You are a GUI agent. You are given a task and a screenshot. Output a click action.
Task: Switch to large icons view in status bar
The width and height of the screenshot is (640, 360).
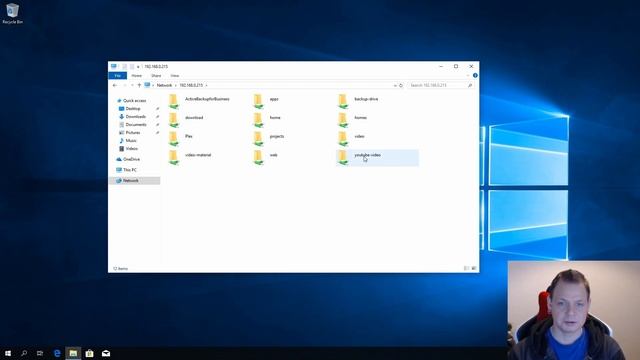pyautogui.click(x=474, y=268)
